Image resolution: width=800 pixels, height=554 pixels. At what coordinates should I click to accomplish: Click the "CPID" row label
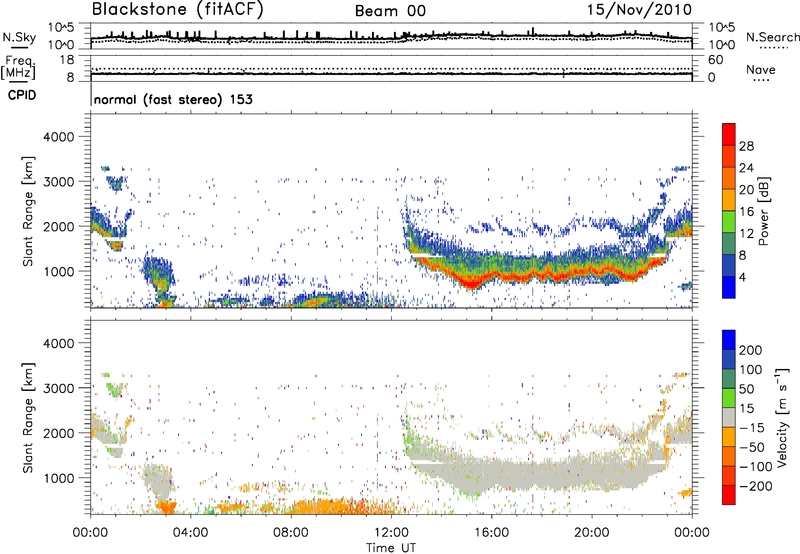22,95
